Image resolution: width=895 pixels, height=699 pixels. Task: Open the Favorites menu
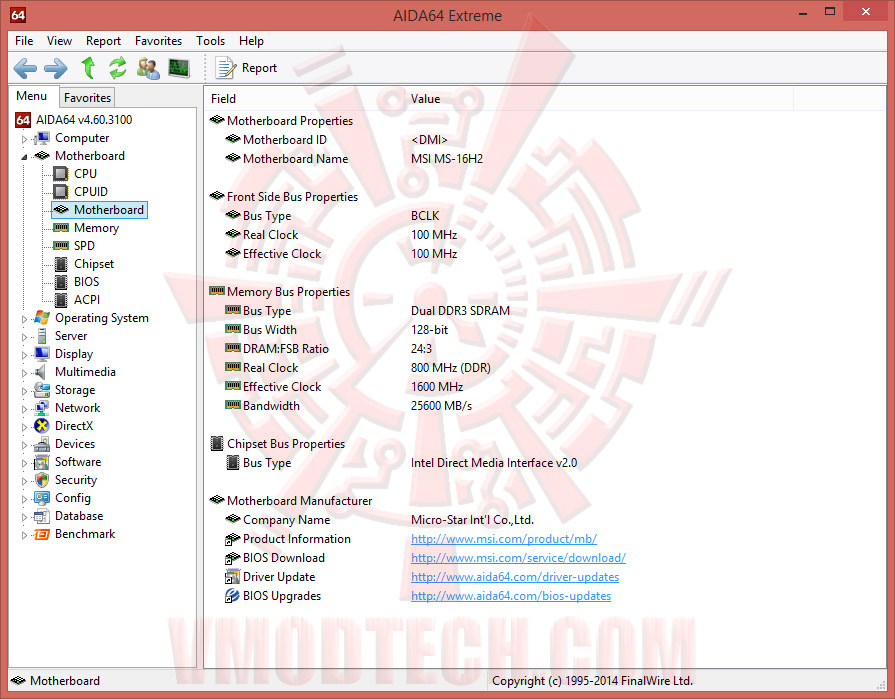[158, 41]
